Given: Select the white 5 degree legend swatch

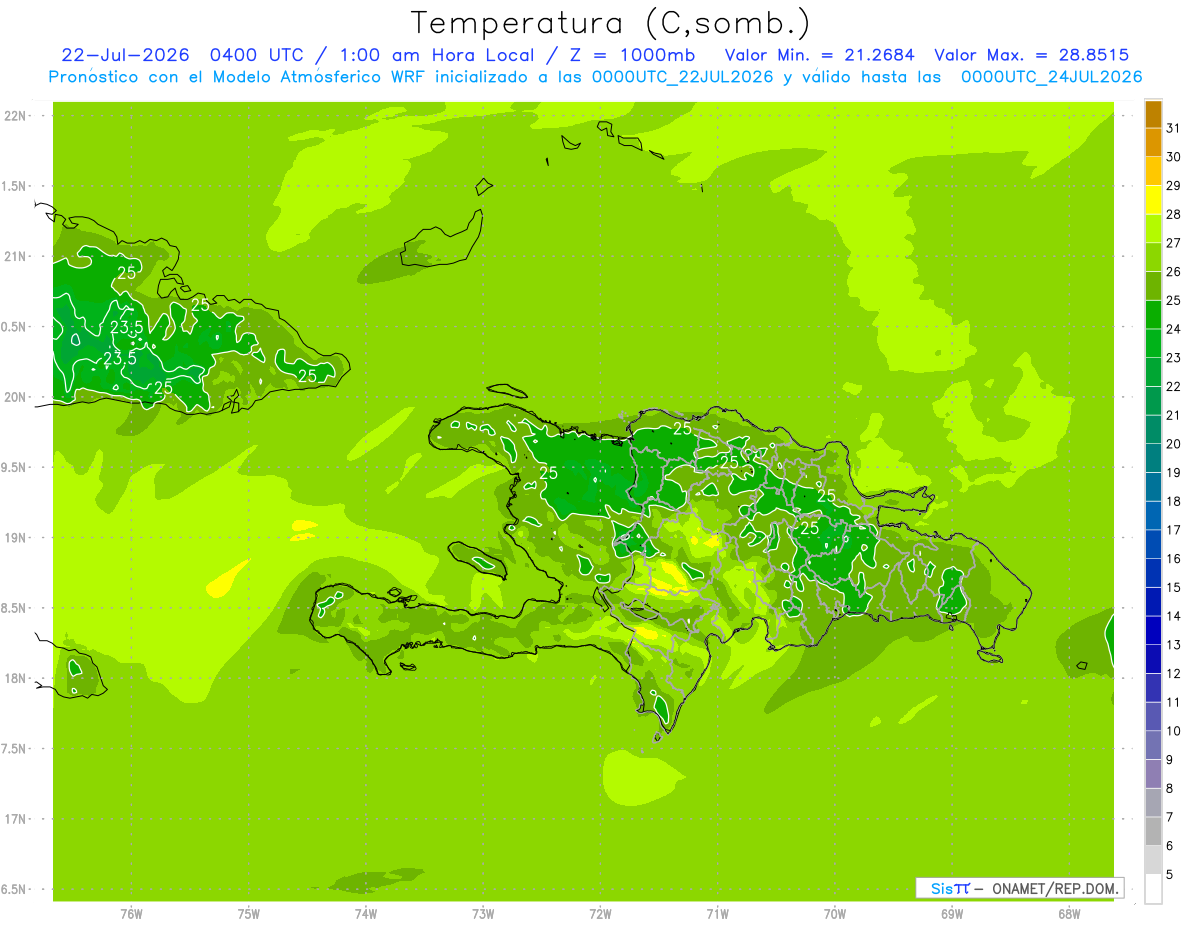Looking at the screenshot, I should coord(1153,889).
